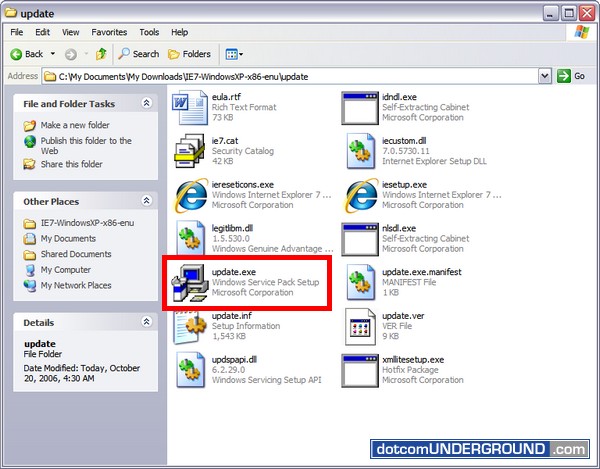This screenshot has height=469, width=600.
Task: Open the View menu
Action: point(70,32)
